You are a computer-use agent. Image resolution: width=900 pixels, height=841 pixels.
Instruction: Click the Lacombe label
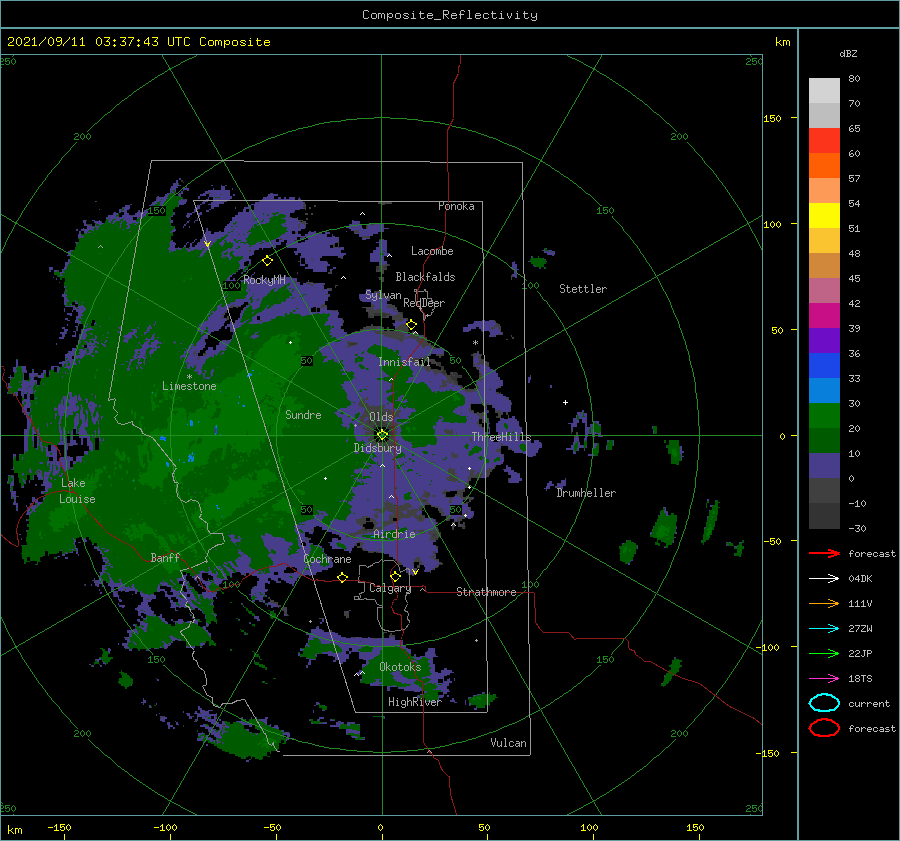tap(432, 251)
